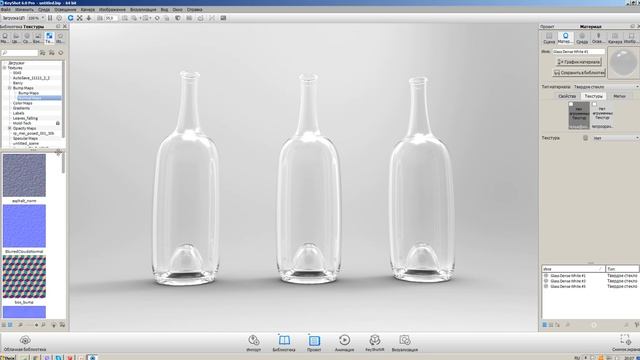This screenshot has height=360, width=640.
Task: Open the Камера menu
Action: tap(88, 9)
